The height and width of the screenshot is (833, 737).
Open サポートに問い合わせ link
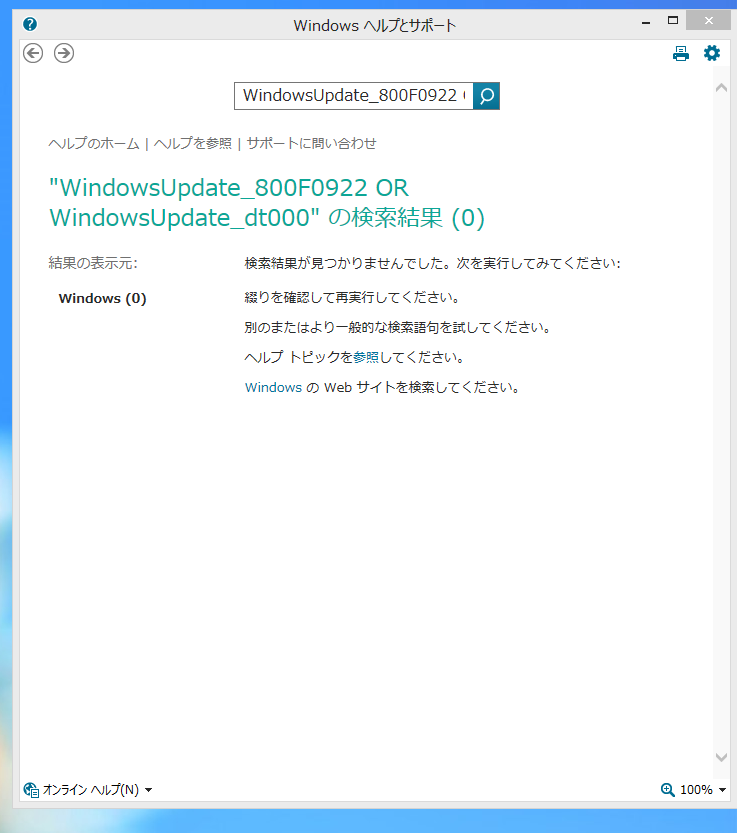311,143
